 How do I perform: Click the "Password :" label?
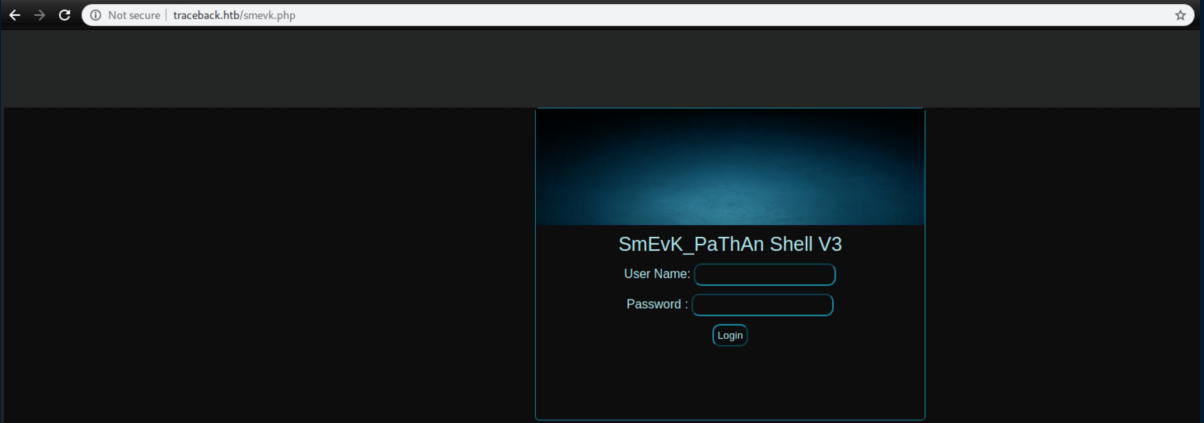click(657, 305)
